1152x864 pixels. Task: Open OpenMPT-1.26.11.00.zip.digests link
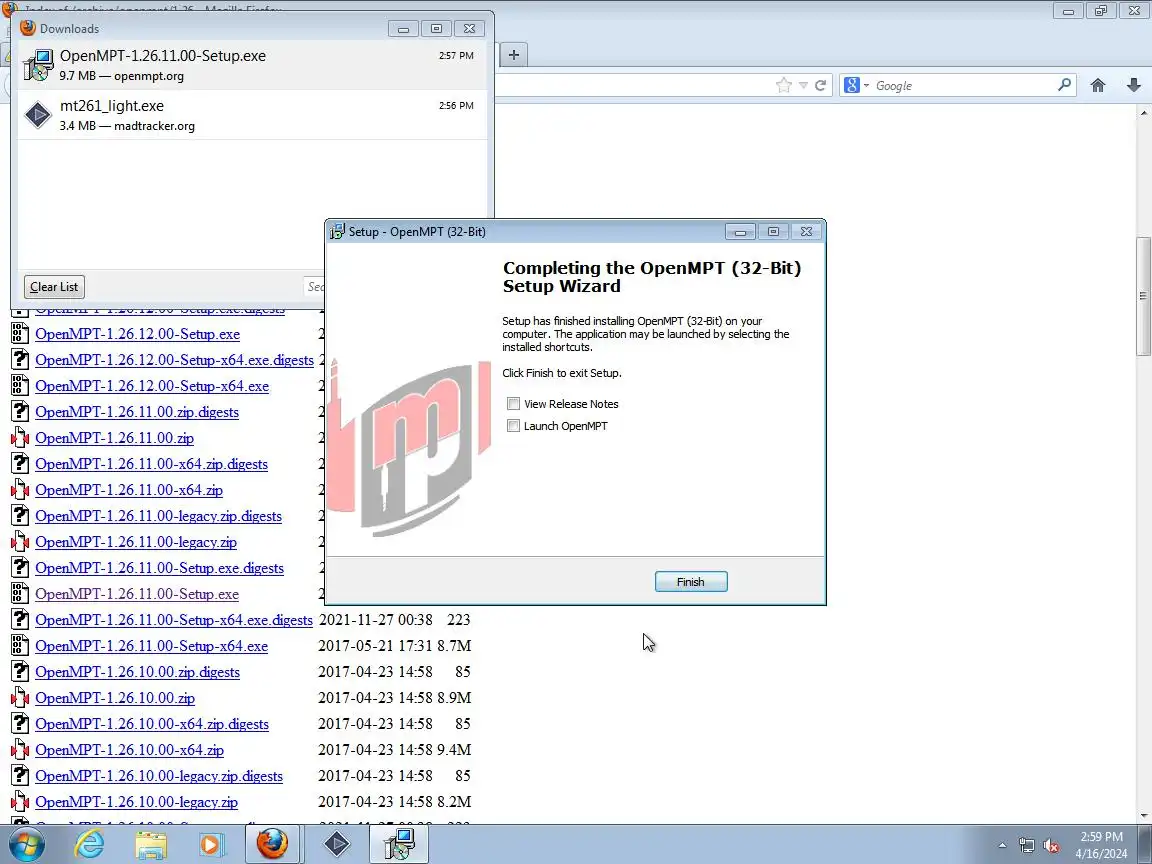(x=137, y=411)
